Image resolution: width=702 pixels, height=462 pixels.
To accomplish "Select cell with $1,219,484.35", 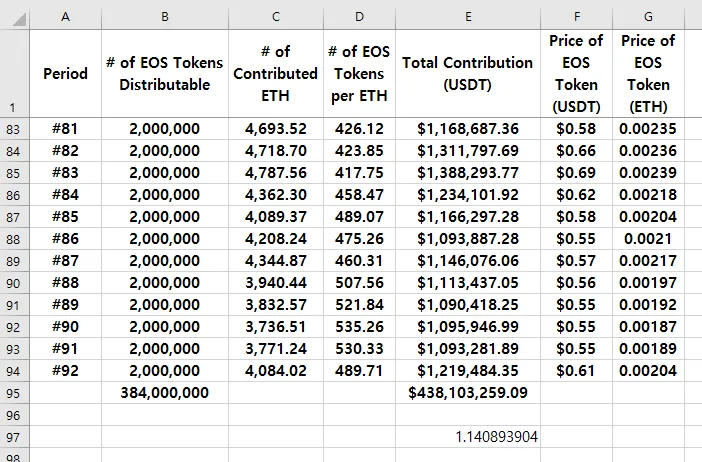I will [468, 371].
